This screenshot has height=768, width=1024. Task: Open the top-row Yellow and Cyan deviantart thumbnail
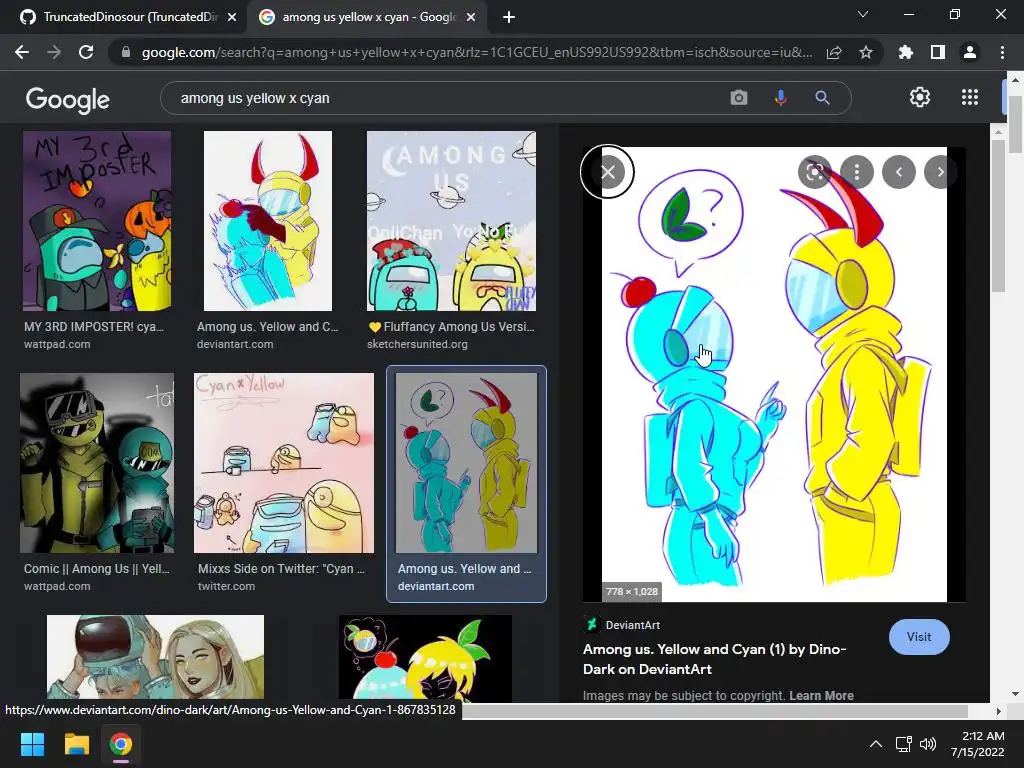click(x=268, y=221)
